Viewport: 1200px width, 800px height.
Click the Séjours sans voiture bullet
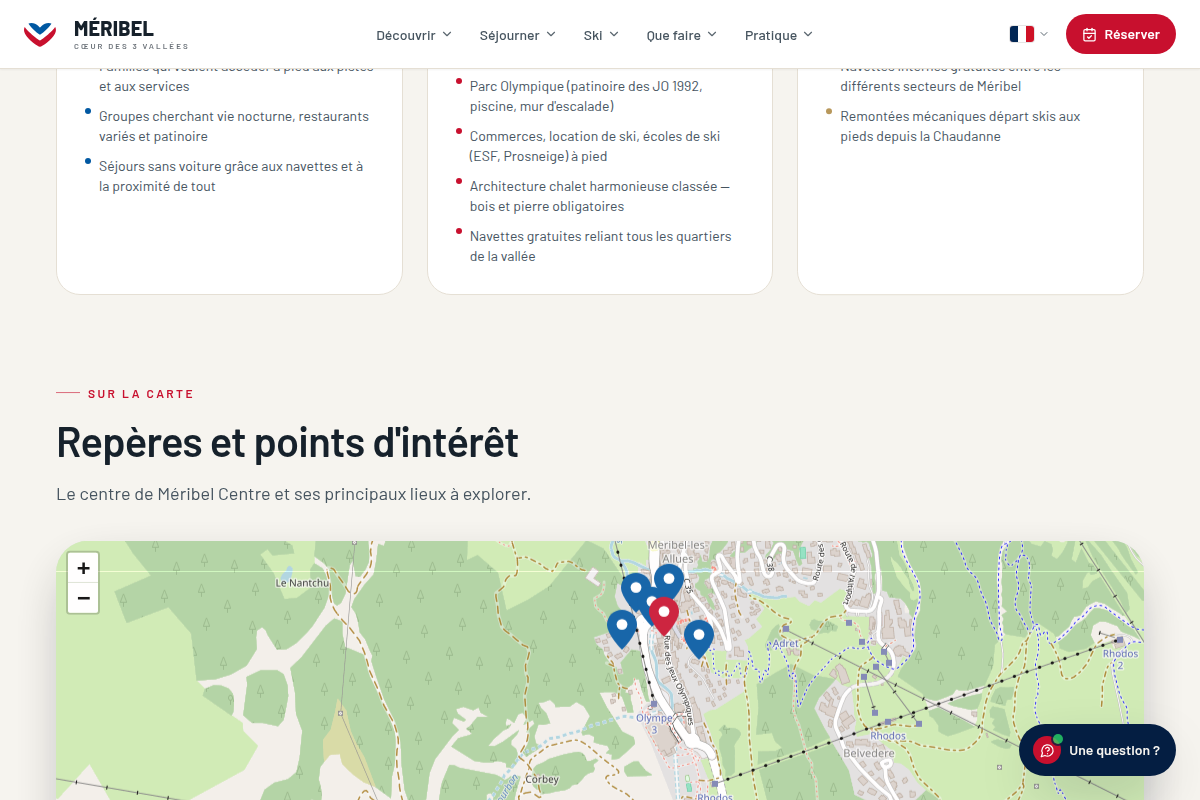(231, 176)
